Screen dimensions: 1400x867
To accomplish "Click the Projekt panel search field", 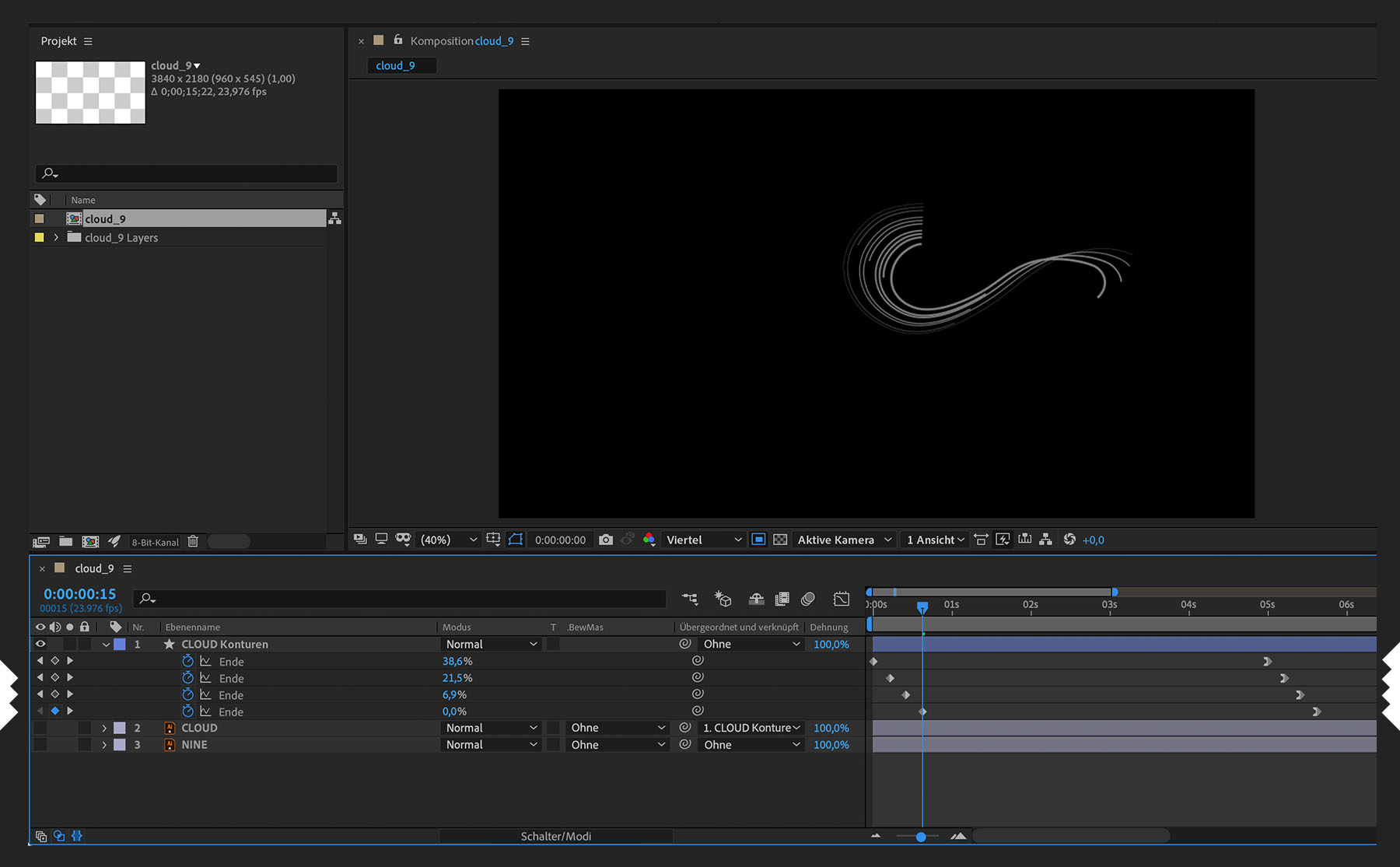I will 187,173.
